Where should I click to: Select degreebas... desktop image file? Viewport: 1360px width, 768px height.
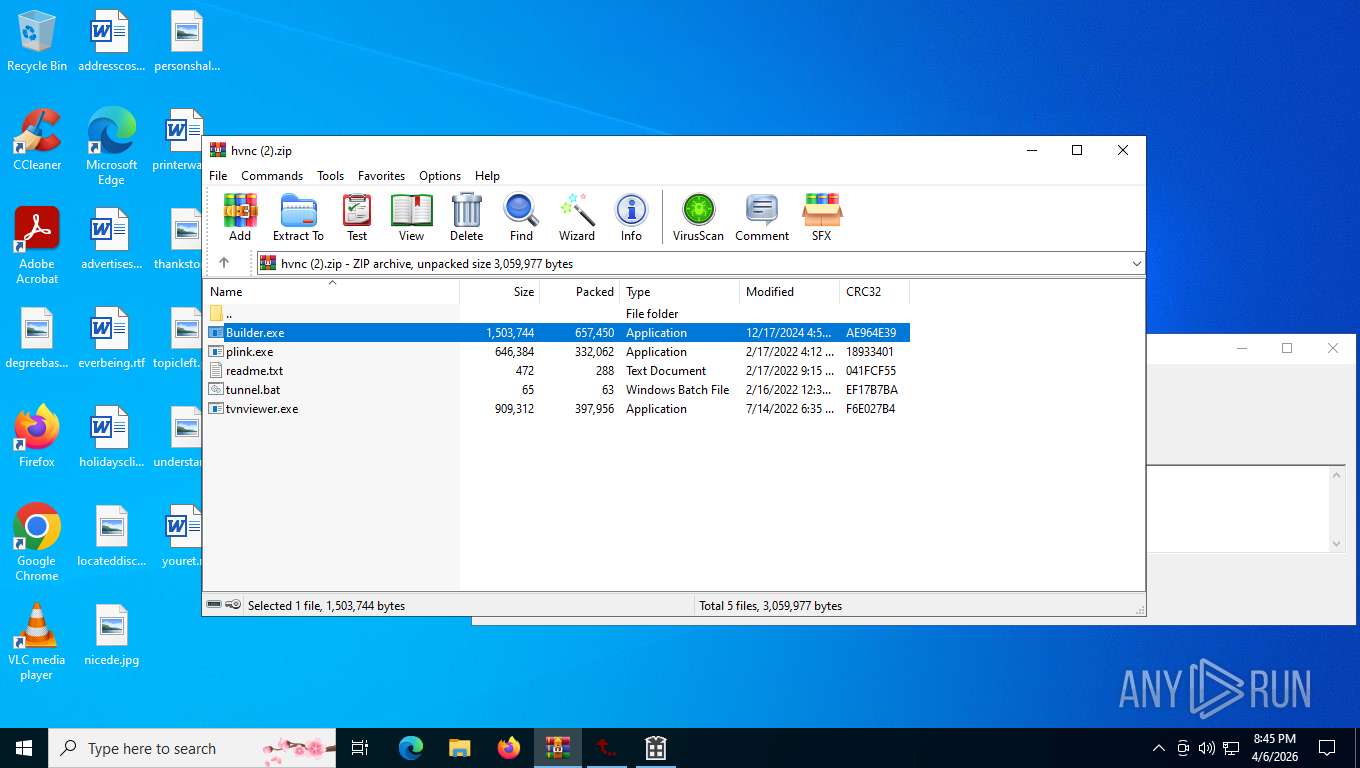click(x=37, y=338)
